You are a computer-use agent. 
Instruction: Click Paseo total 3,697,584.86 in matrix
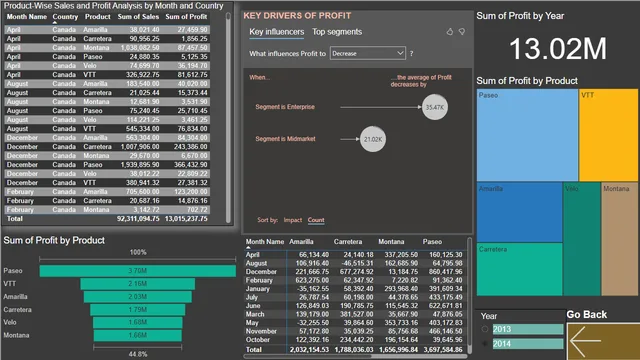(443, 350)
